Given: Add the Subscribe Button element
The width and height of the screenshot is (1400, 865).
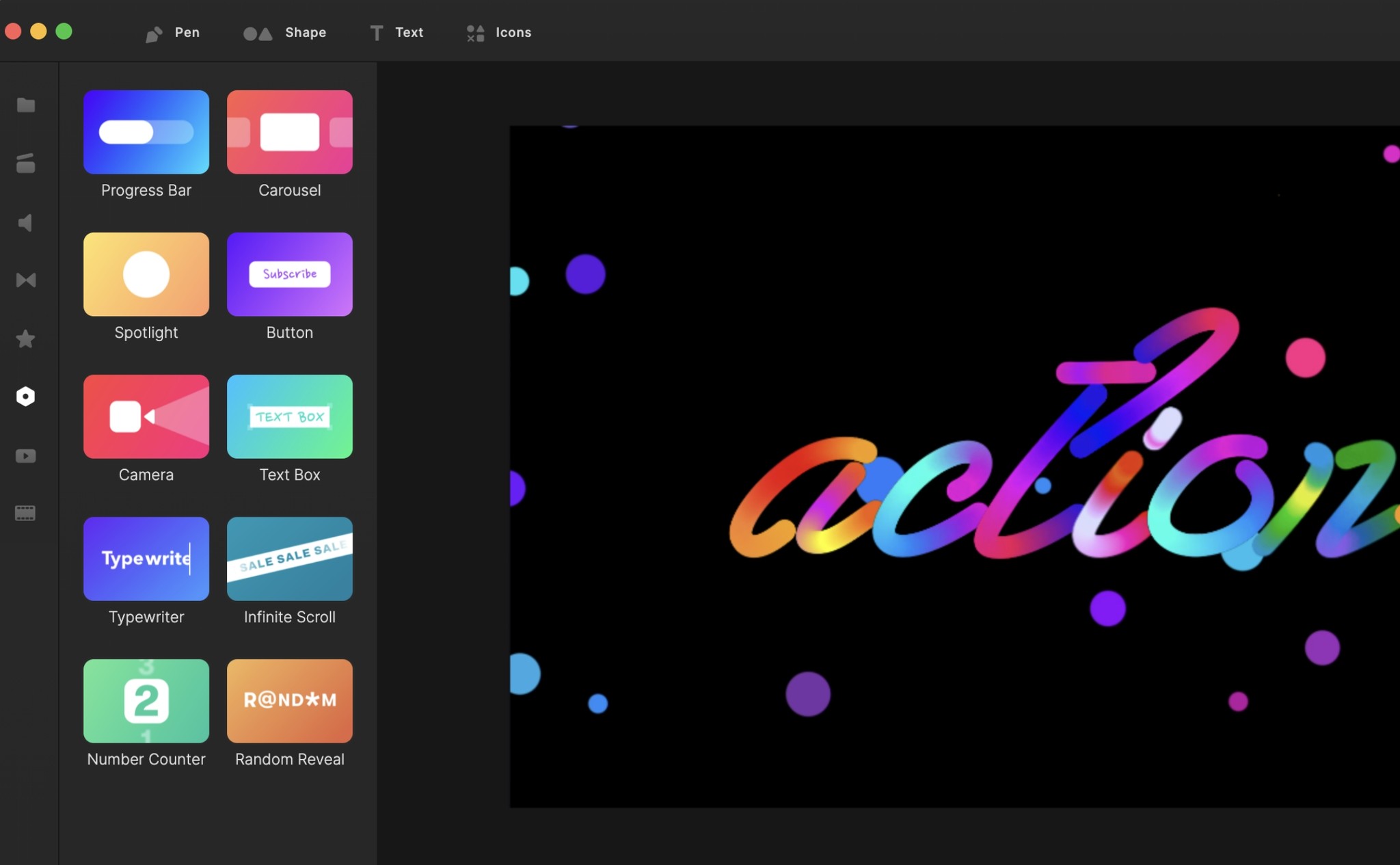Looking at the screenshot, I should [x=289, y=274].
